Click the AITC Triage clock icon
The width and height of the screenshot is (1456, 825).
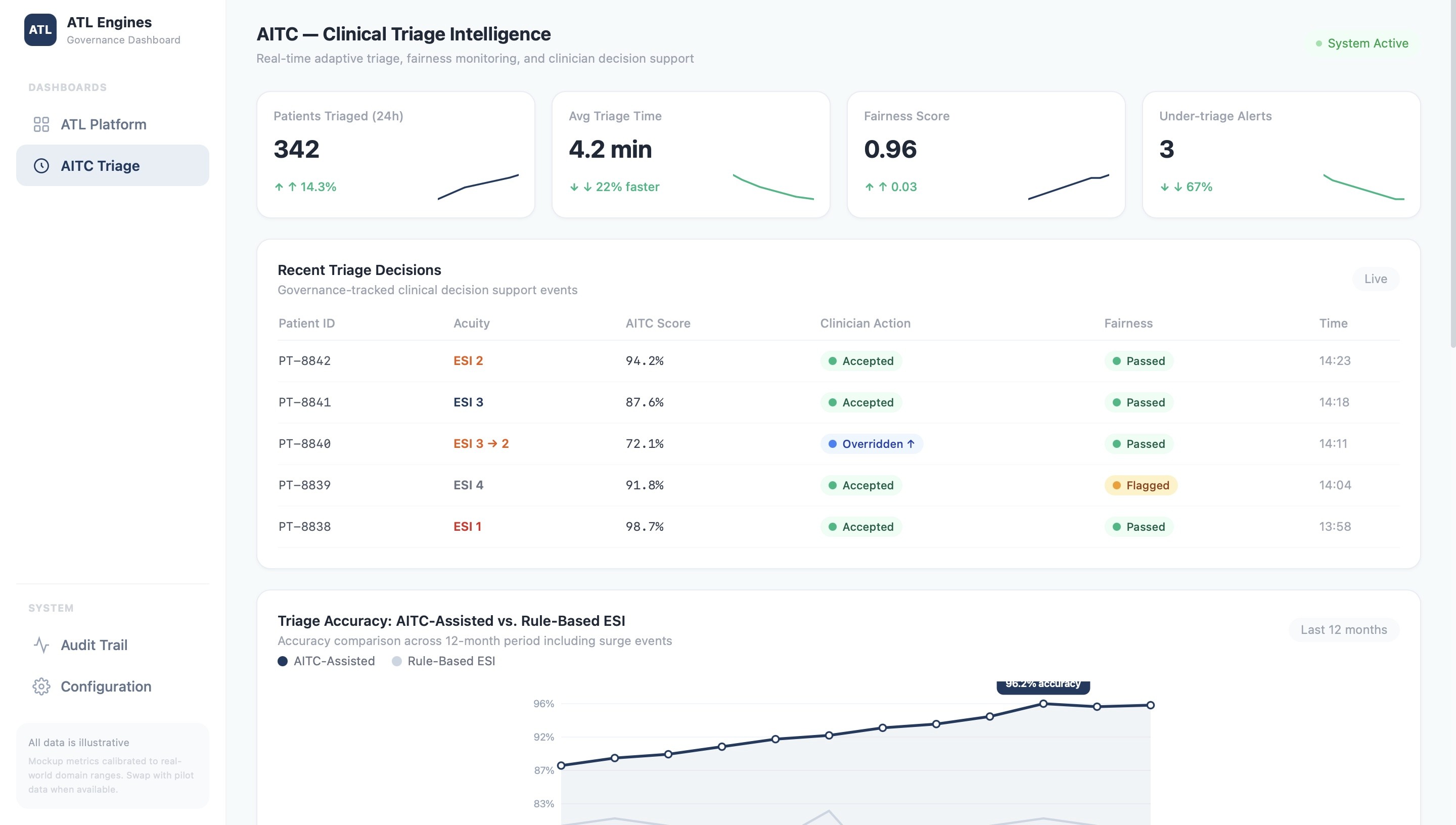(x=41, y=165)
